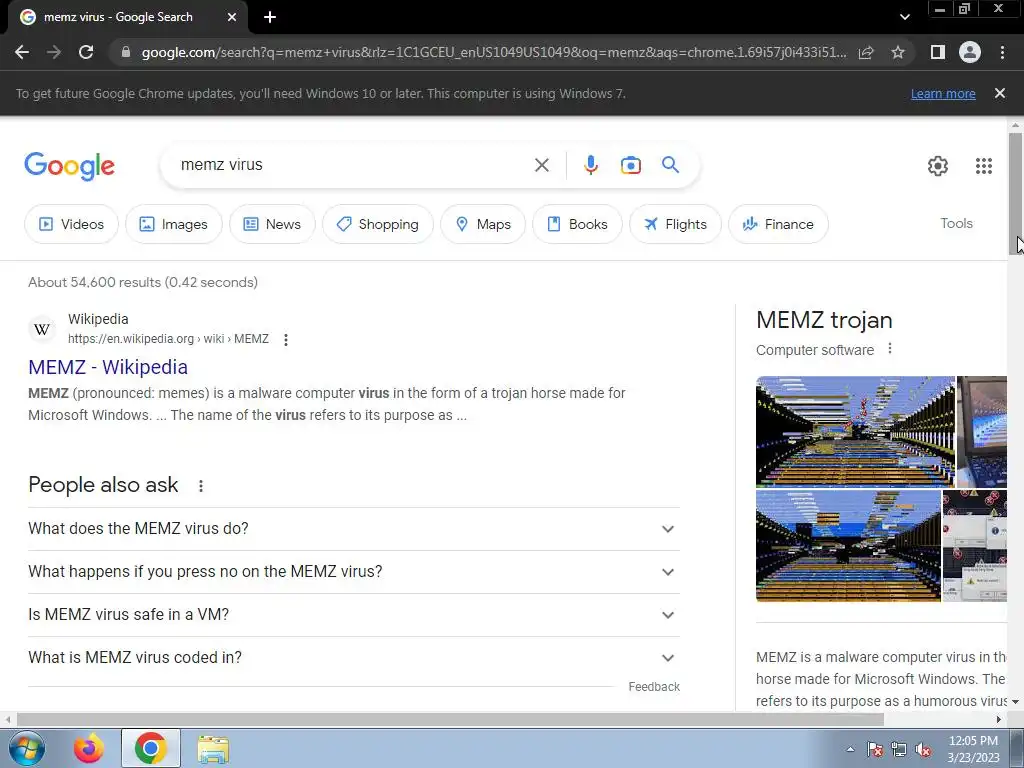Switch to the Finance results tab

pos(778,224)
